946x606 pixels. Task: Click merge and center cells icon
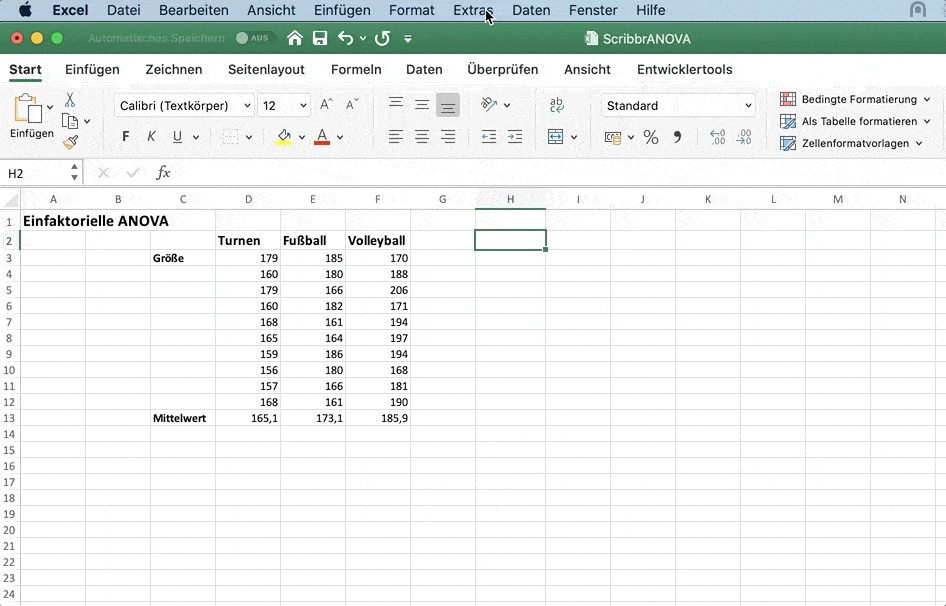(555, 137)
